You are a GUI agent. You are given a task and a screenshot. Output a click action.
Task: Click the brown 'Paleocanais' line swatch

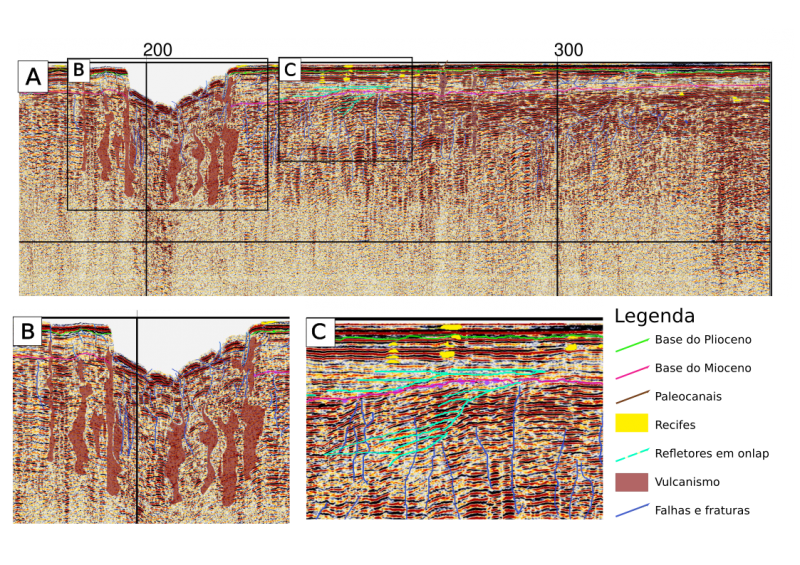[x=632, y=397]
